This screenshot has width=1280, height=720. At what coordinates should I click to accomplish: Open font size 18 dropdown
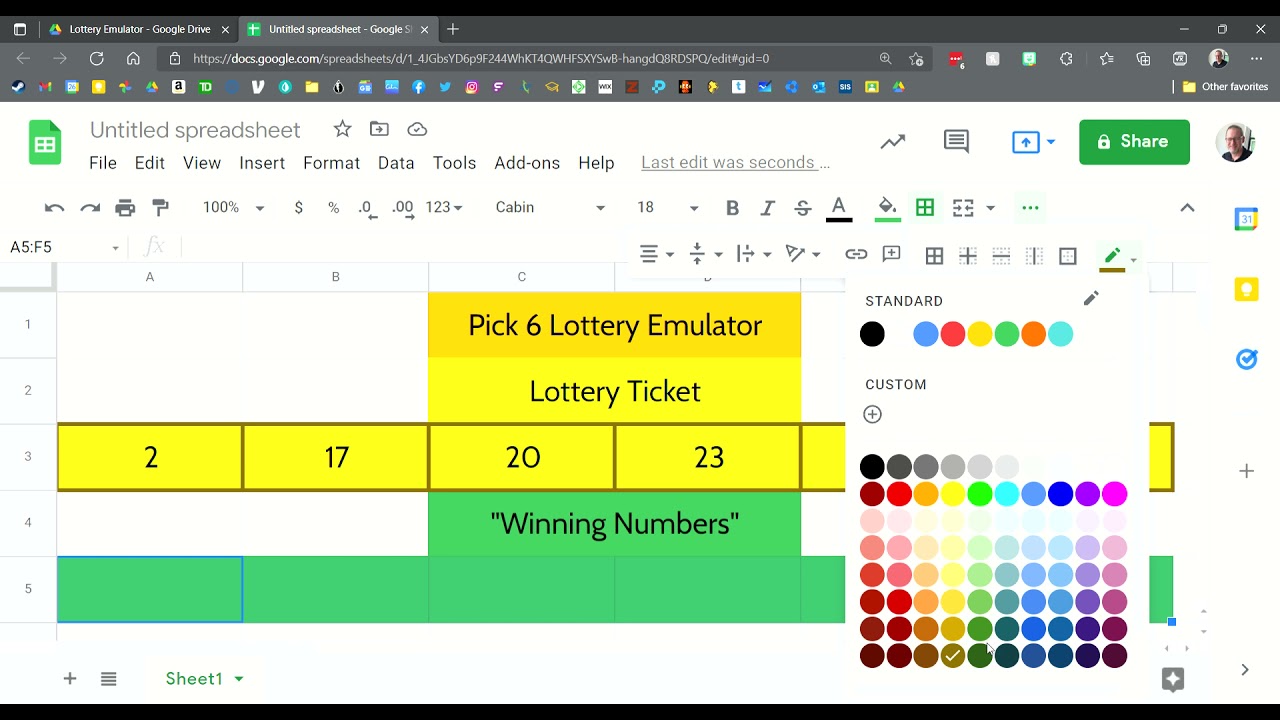tap(667, 208)
